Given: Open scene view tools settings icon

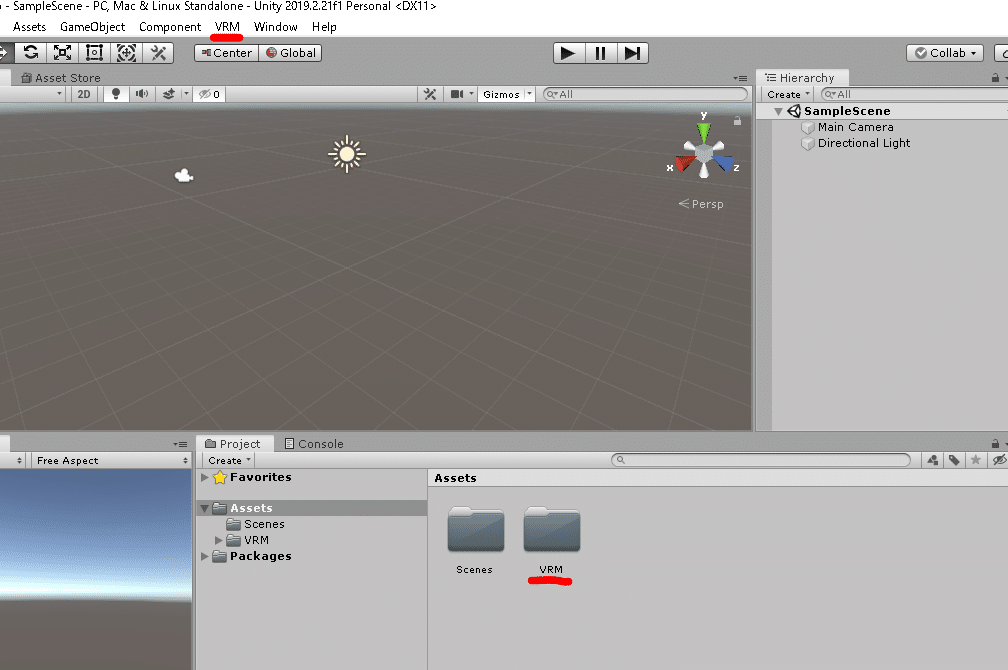Looking at the screenshot, I should (430, 95).
